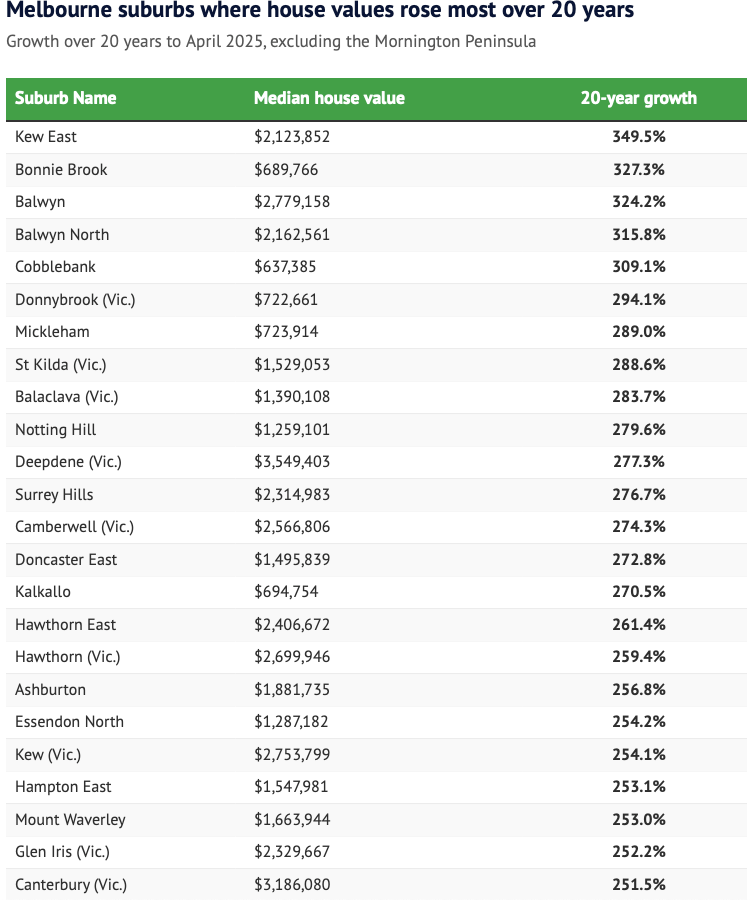Select Canterbury (Vic.) growth 251.5%
Screen dimensions: 755x900
point(638,885)
